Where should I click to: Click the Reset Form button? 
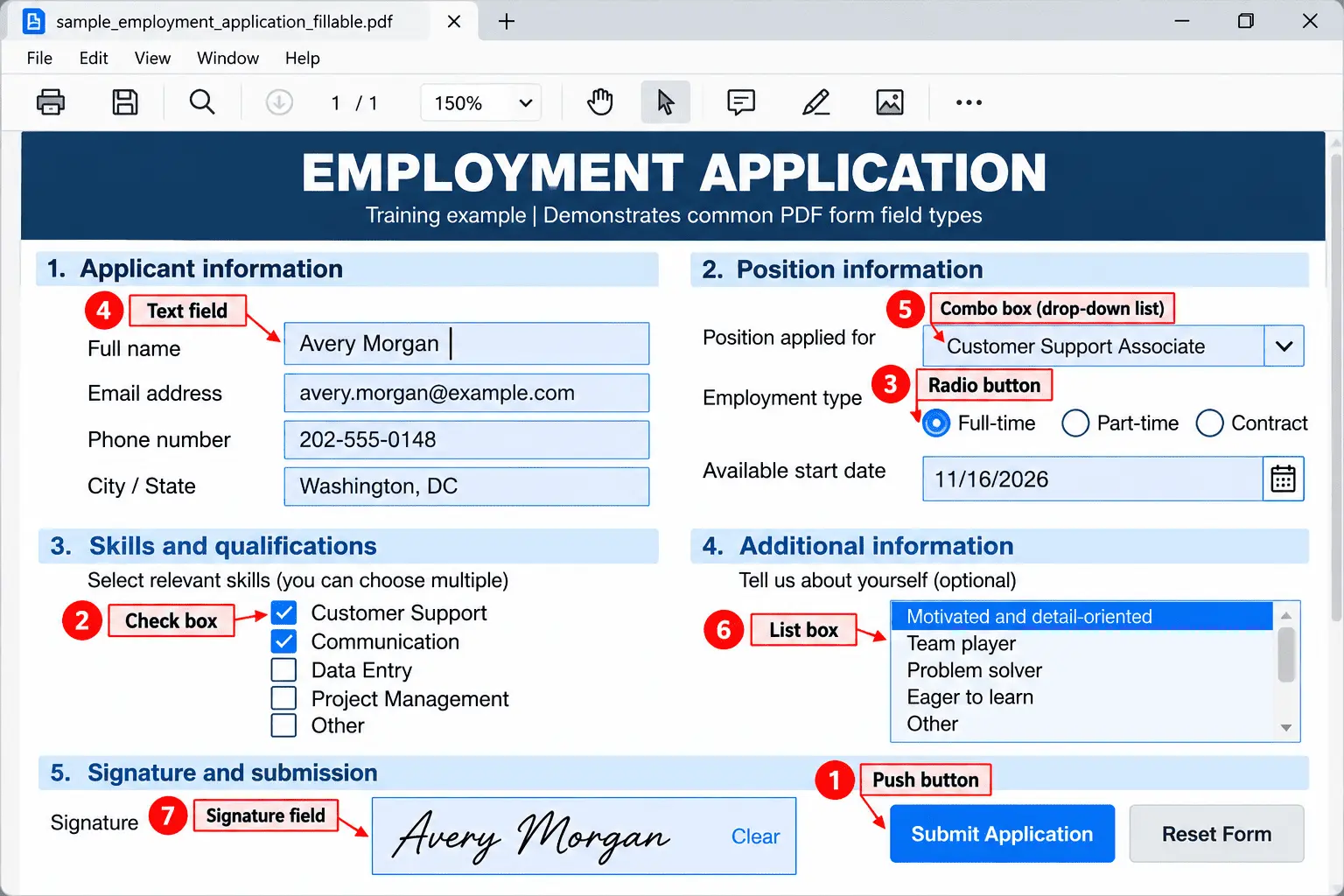click(1216, 834)
